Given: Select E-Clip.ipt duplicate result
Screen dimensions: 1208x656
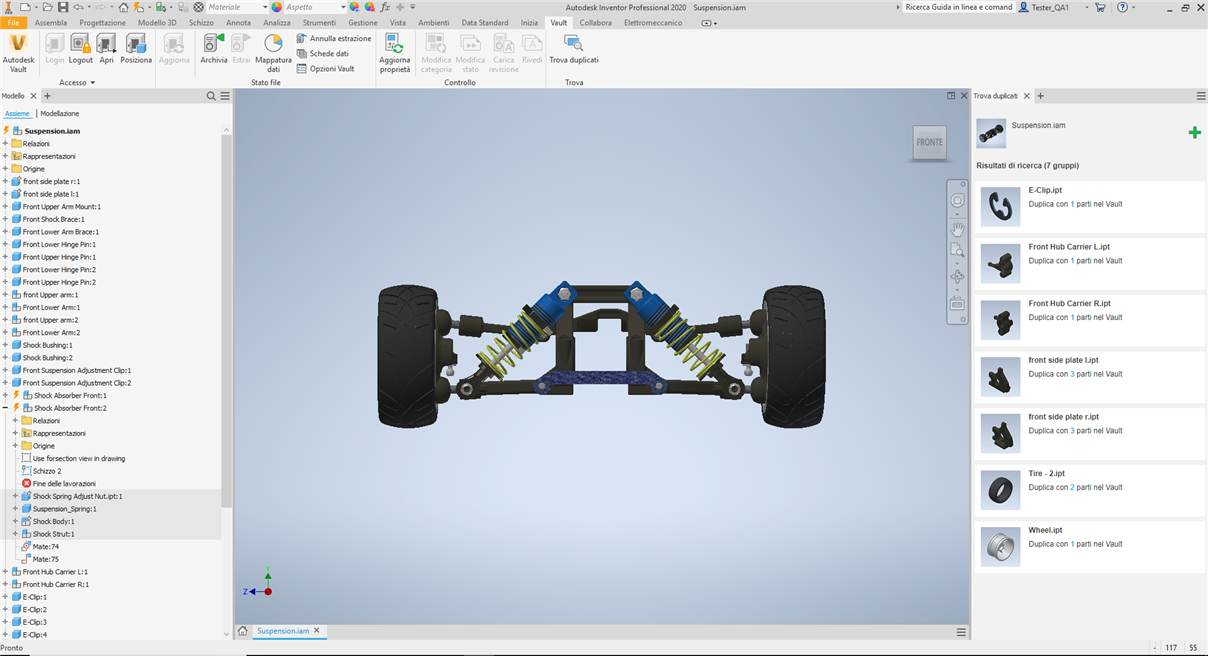Looking at the screenshot, I should click(1090, 205).
